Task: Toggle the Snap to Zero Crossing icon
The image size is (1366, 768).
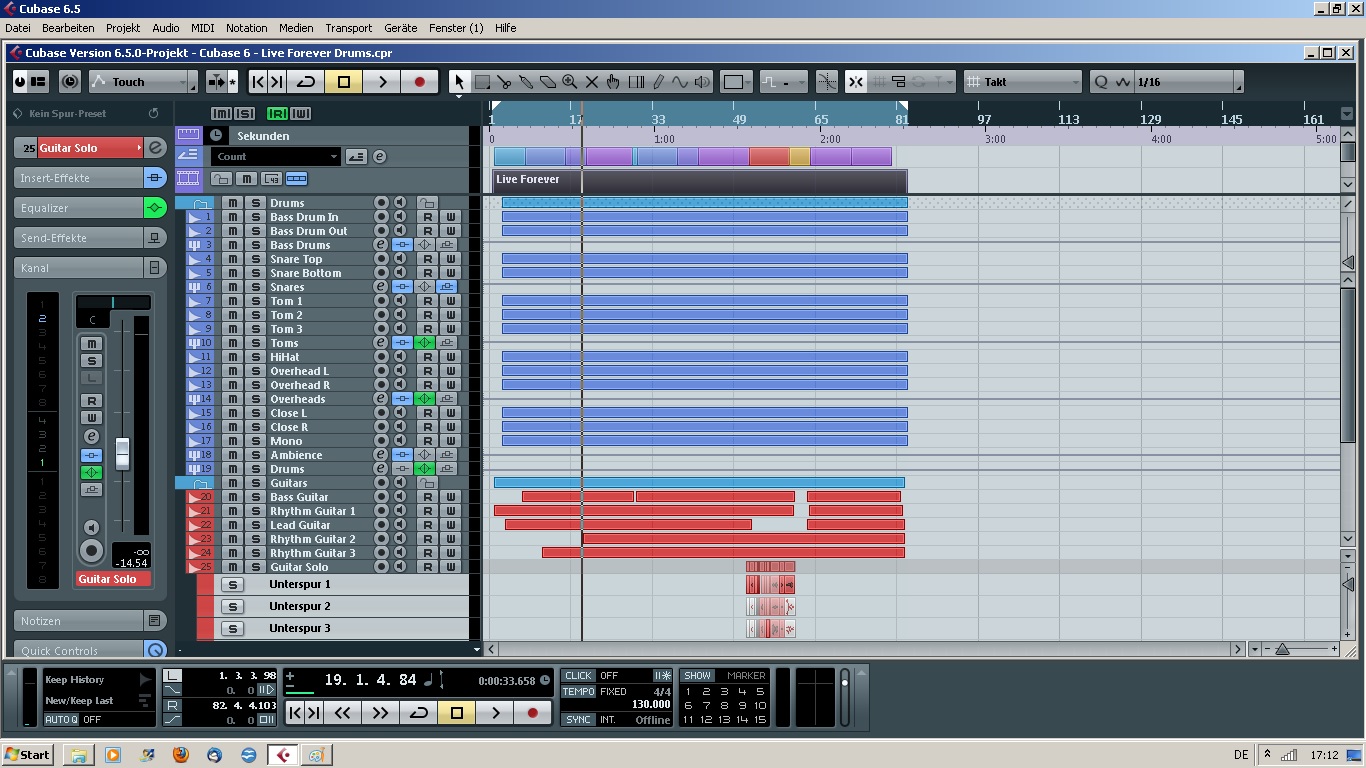Action: [x=827, y=82]
